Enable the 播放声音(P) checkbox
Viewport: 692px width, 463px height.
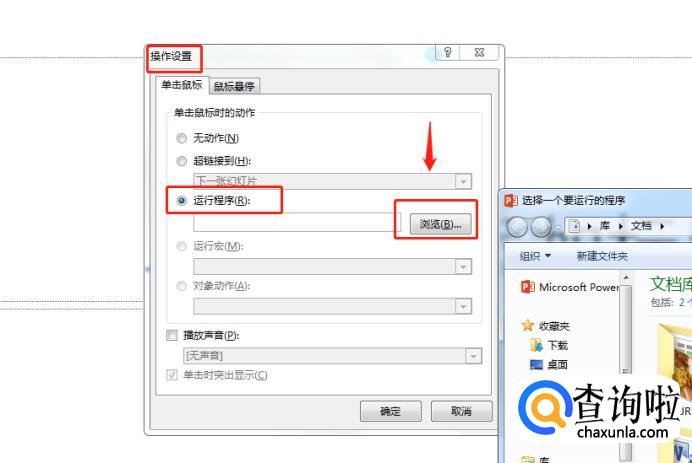pyautogui.click(x=172, y=335)
